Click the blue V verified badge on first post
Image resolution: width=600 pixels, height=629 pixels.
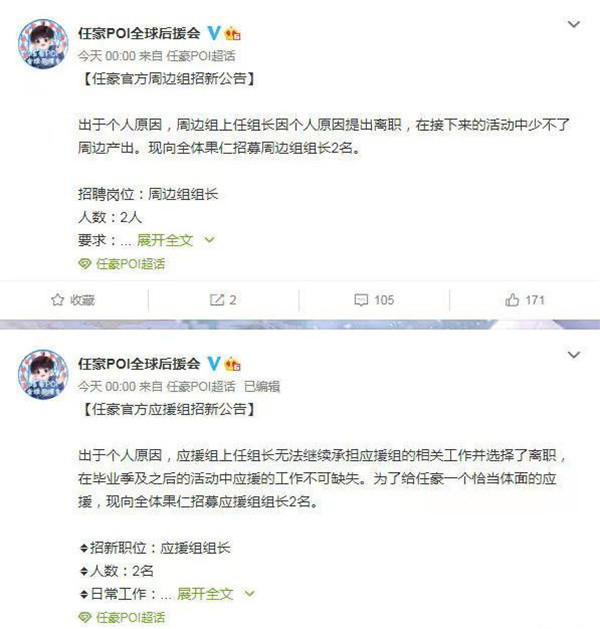(214, 33)
